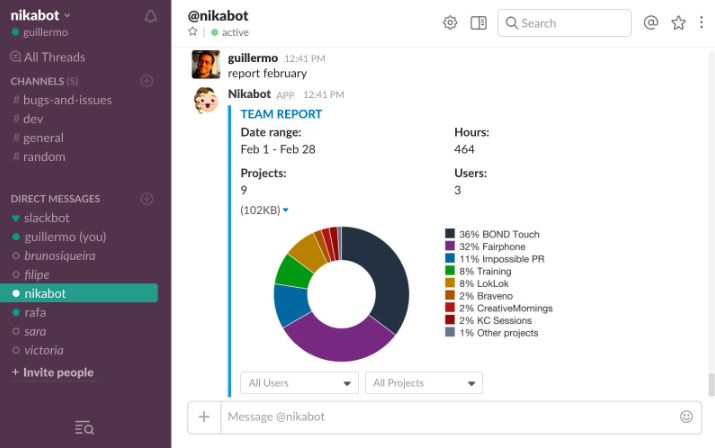Click the '2% Braveno' legend text
The height and width of the screenshot is (448, 715).
[486, 296]
